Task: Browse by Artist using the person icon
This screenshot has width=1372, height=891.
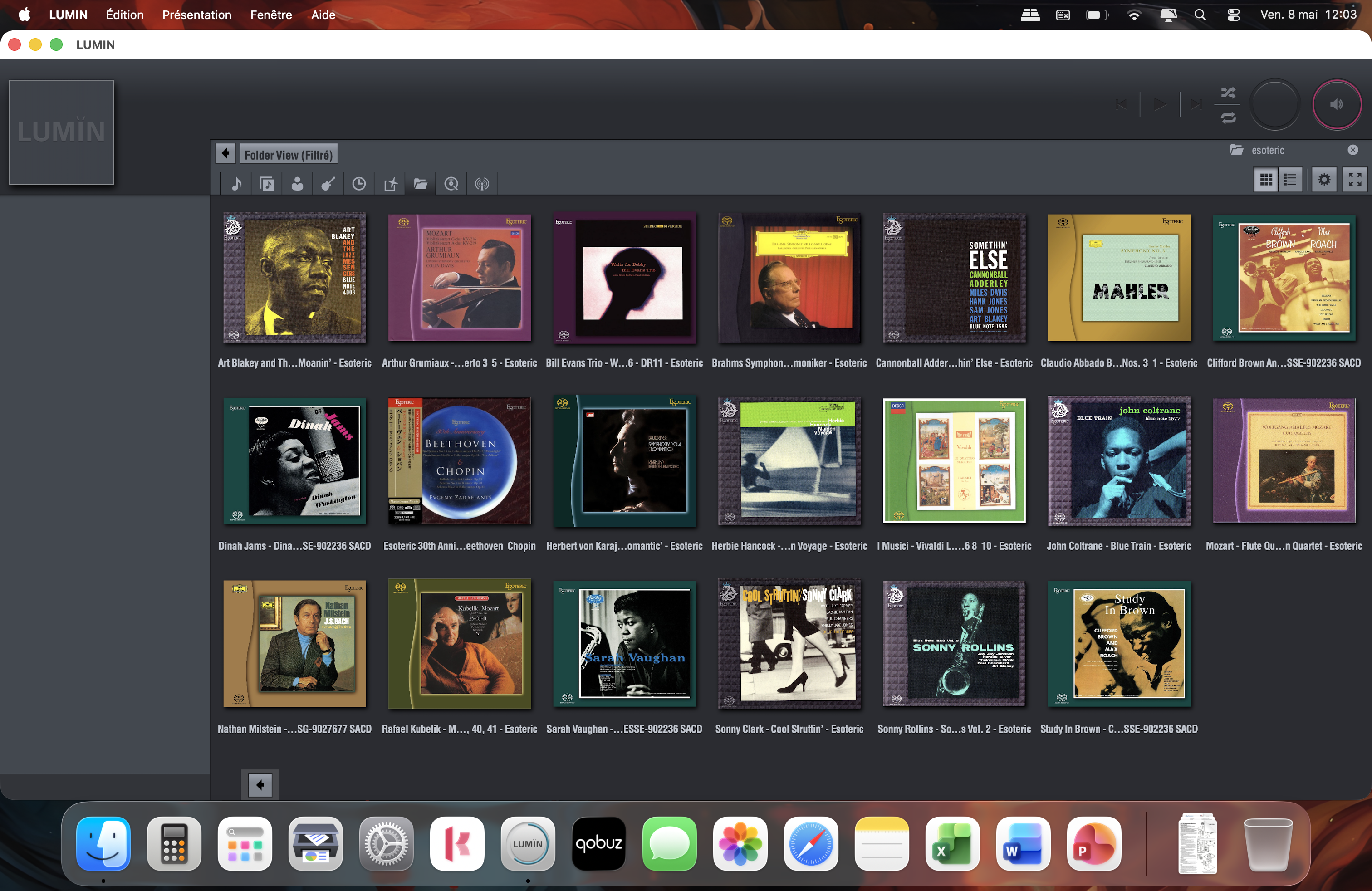Action: 298,184
